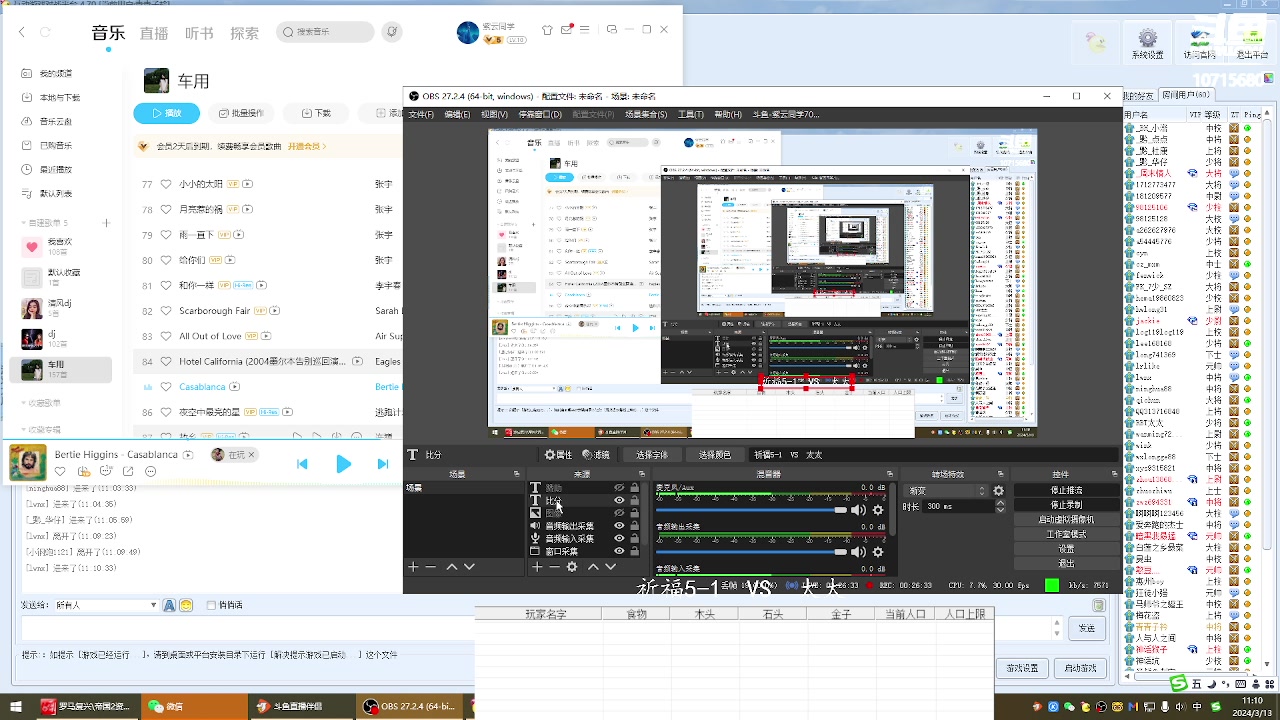Show the hidden image source in OBS
The width and height of the screenshot is (1280, 720).
click(619, 513)
